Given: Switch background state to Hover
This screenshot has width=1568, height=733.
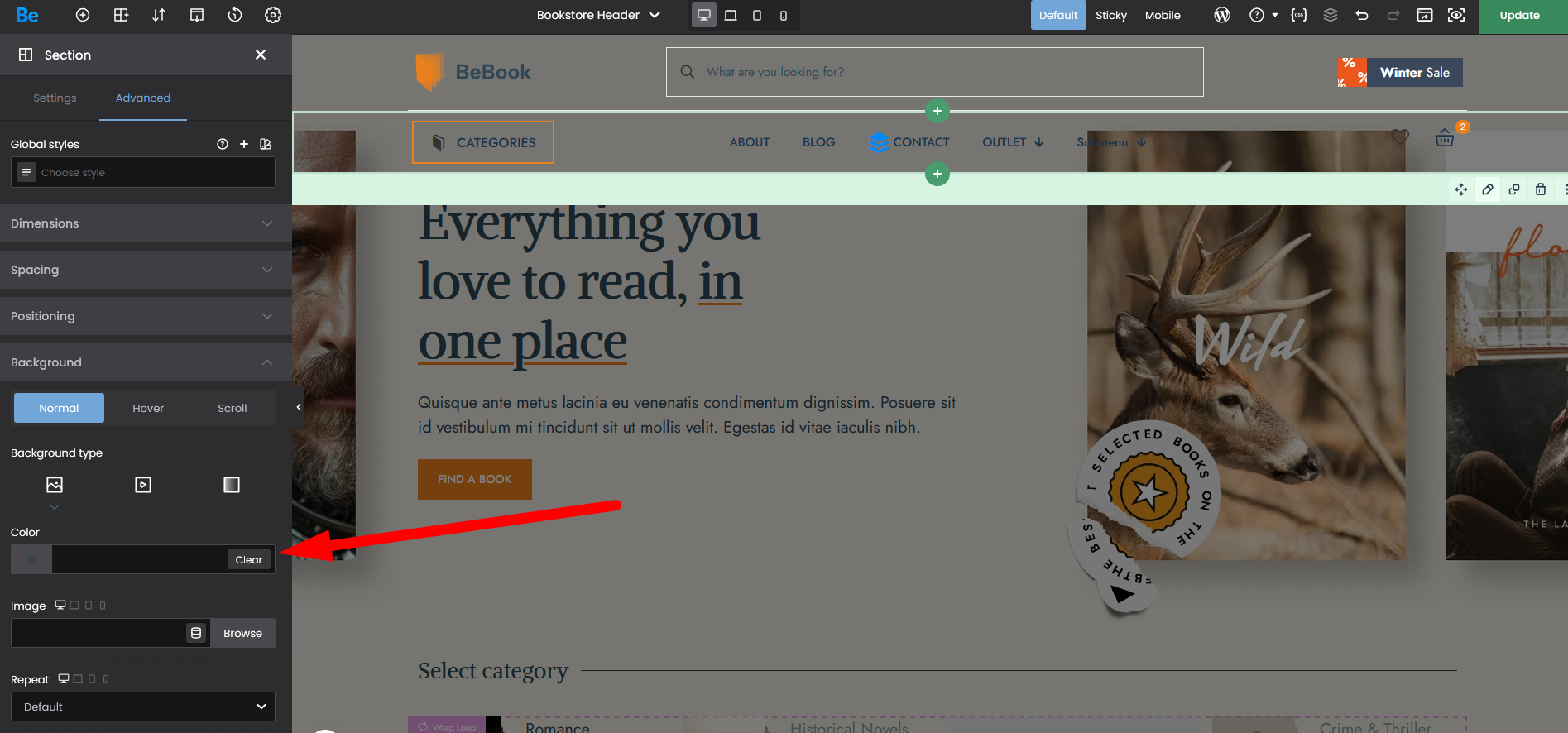Looking at the screenshot, I should point(148,408).
